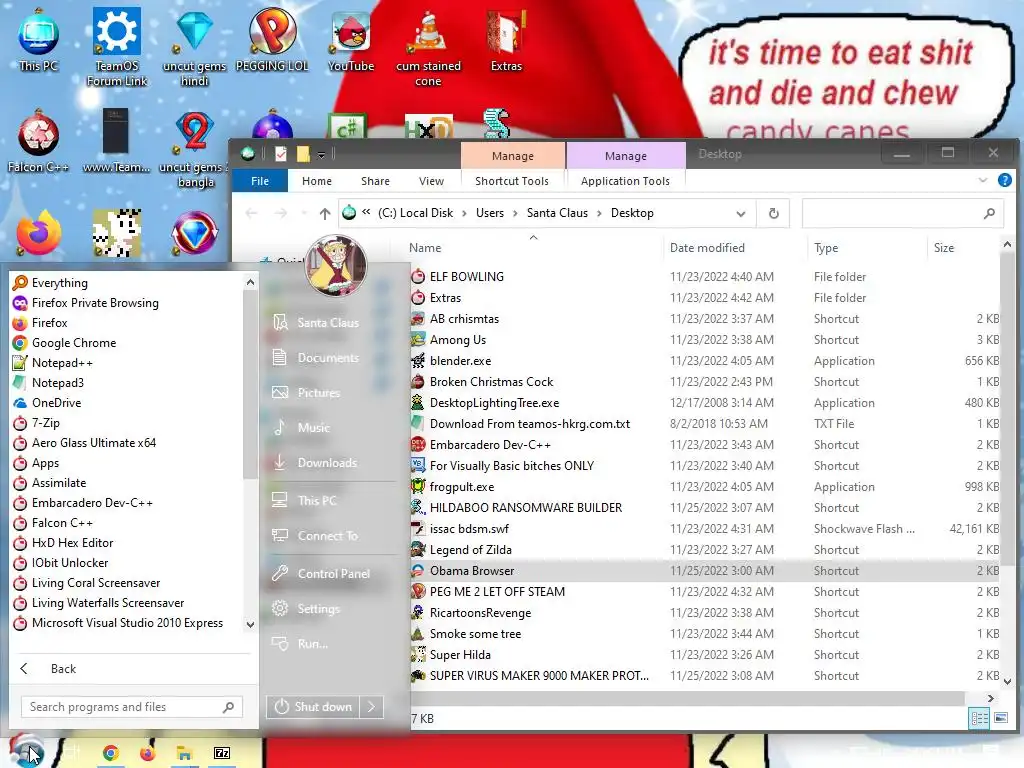This screenshot has width=1024, height=768.
Task: Expand the ribbon with the chevron
Action: click(x=982, y=180)
